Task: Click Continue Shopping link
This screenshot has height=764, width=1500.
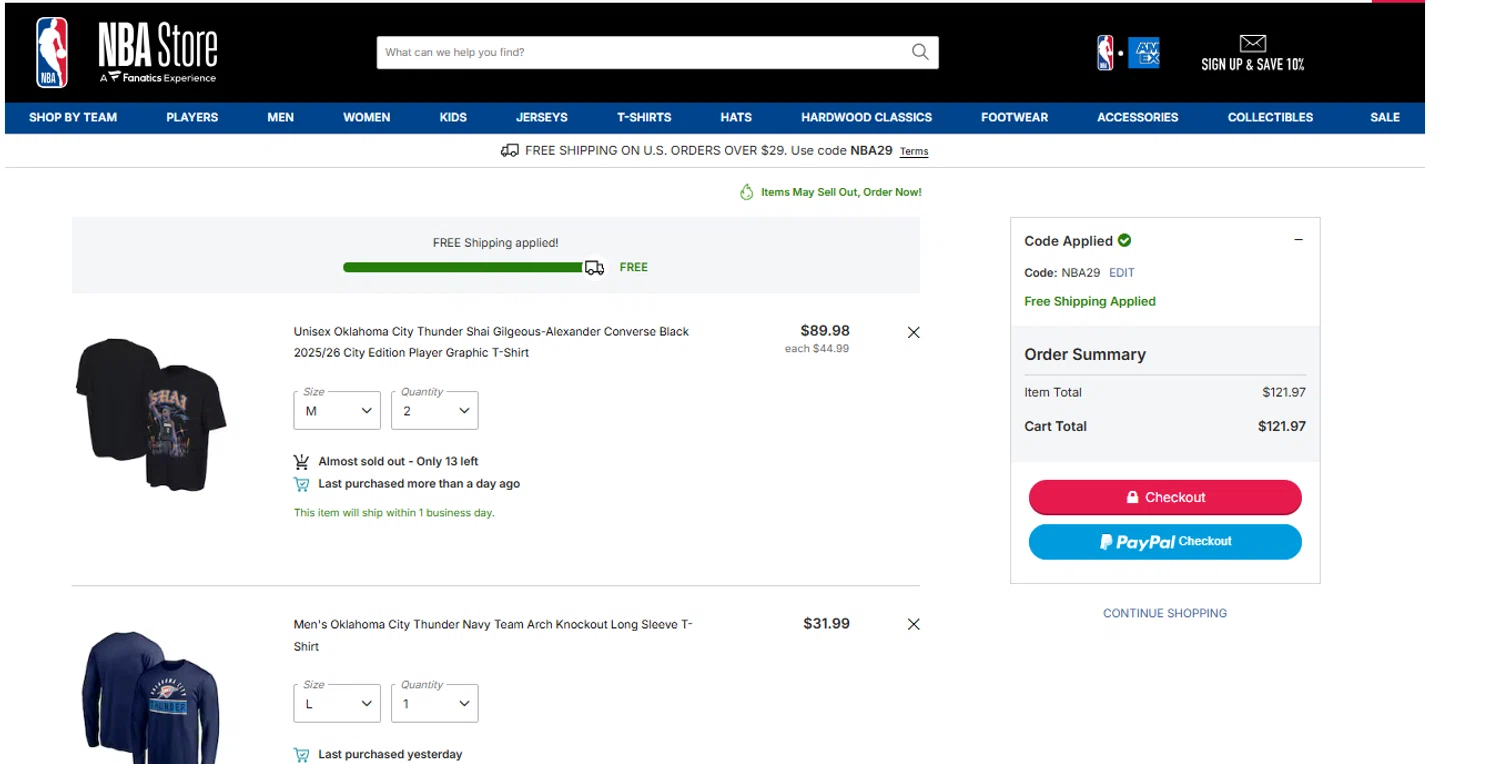Action: point(1165,613)
